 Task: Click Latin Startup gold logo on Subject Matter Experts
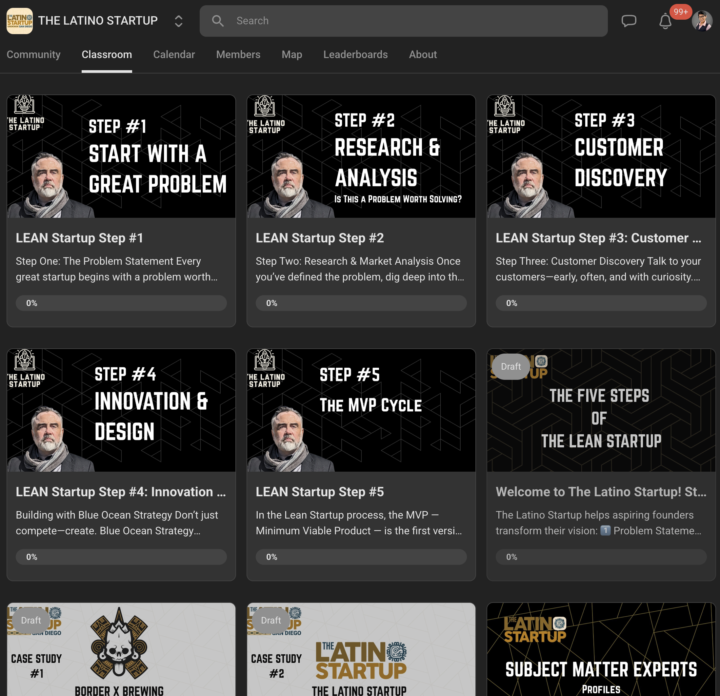click(534, 629)
